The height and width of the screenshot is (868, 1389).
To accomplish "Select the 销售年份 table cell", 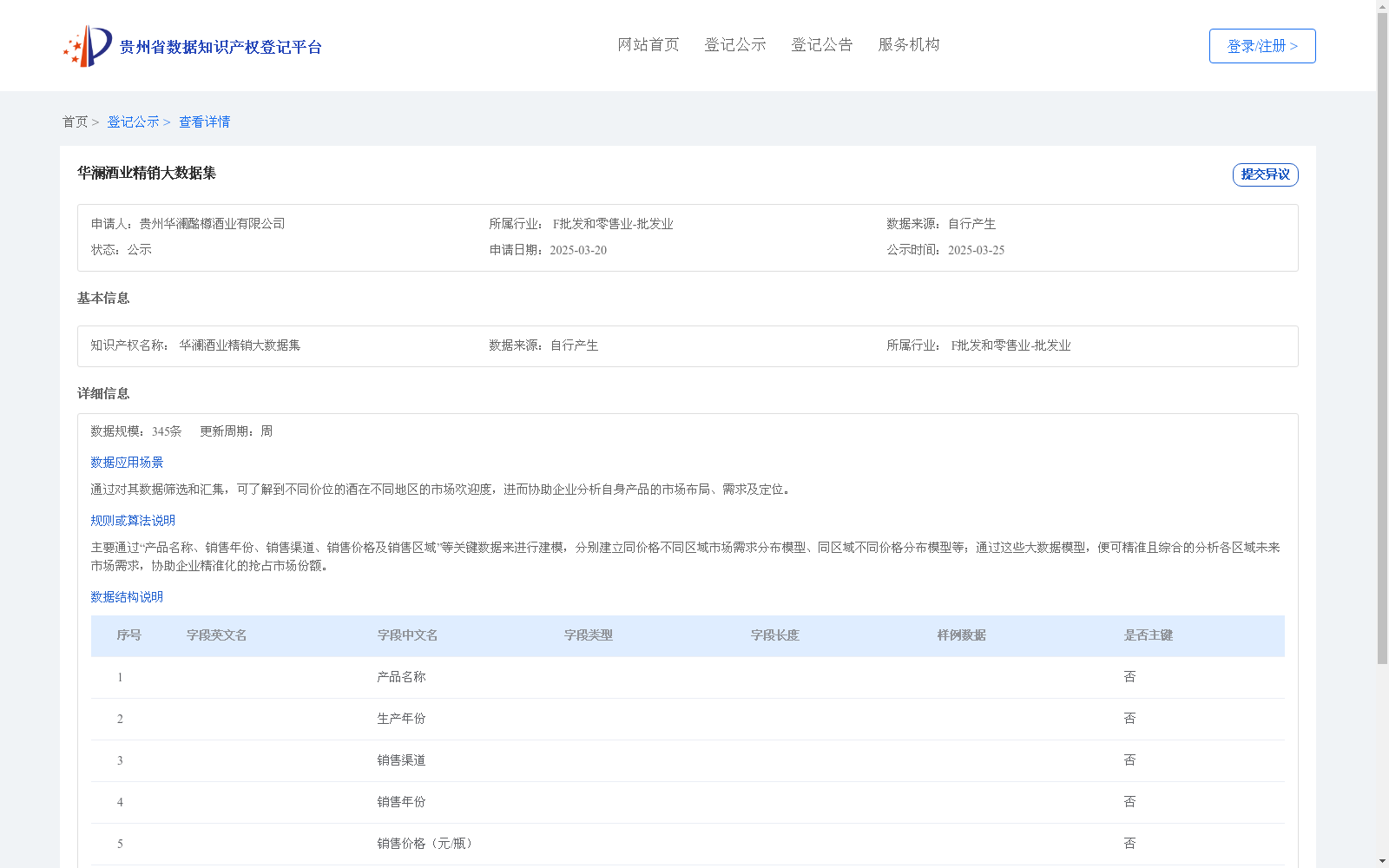I will (x=401, y=802).
